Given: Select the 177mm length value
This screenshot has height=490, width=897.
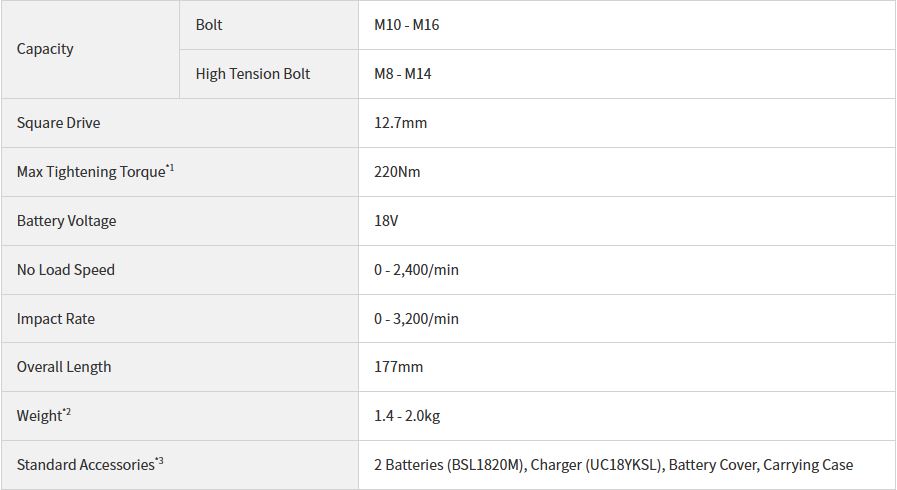Looking at the screenshot, I should (x=399, y=367).
